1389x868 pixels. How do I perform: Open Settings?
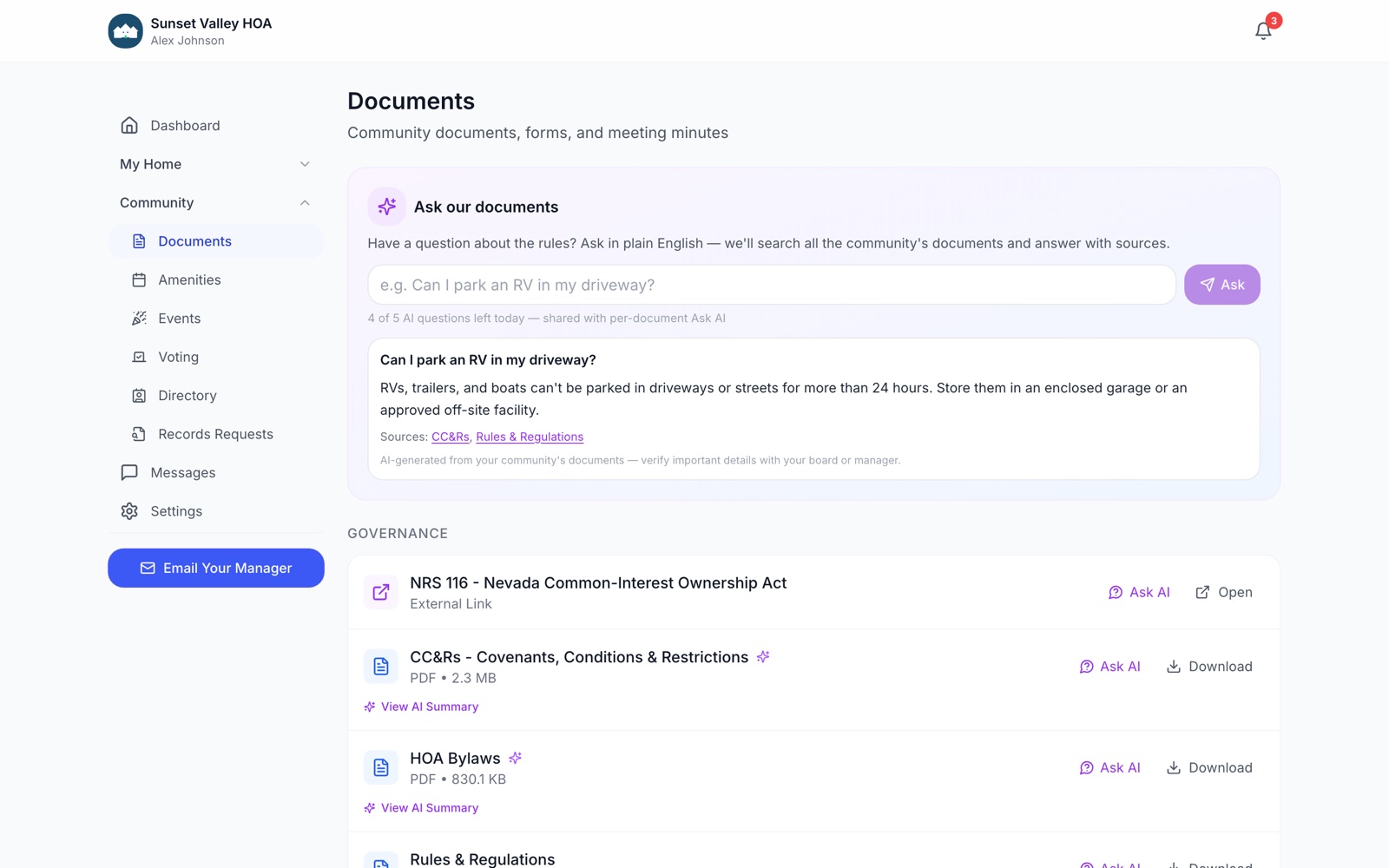pos(215,511)
